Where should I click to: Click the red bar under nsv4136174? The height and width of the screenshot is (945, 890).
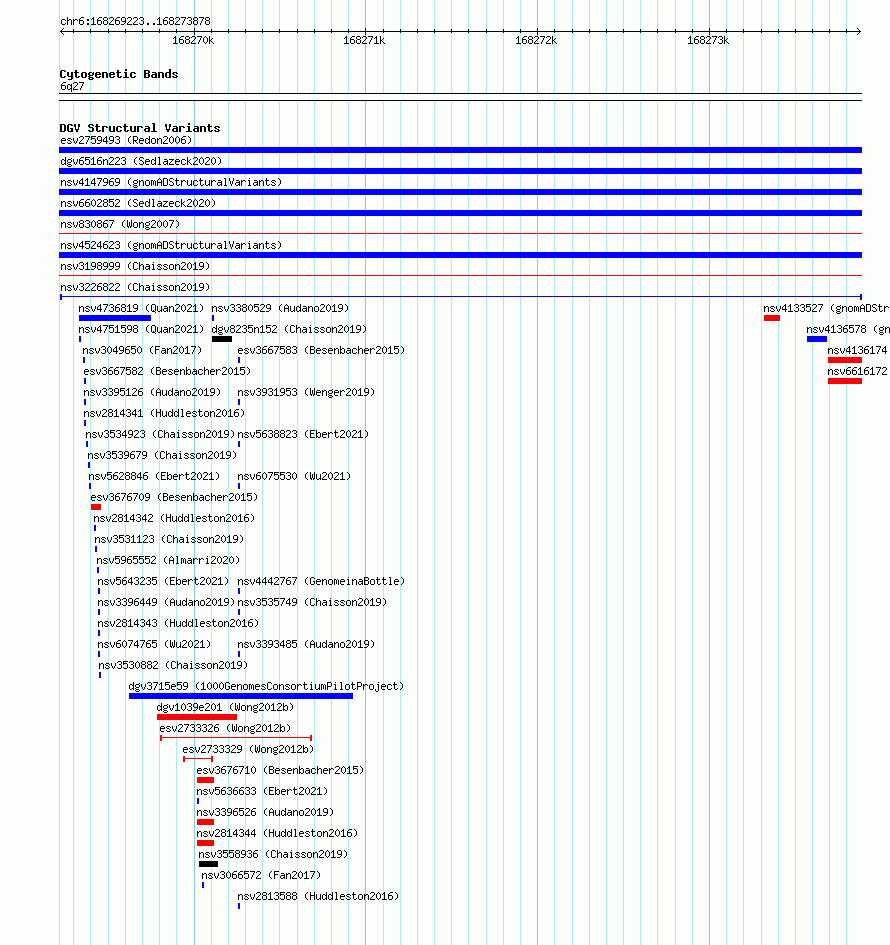tap(845, 360)
